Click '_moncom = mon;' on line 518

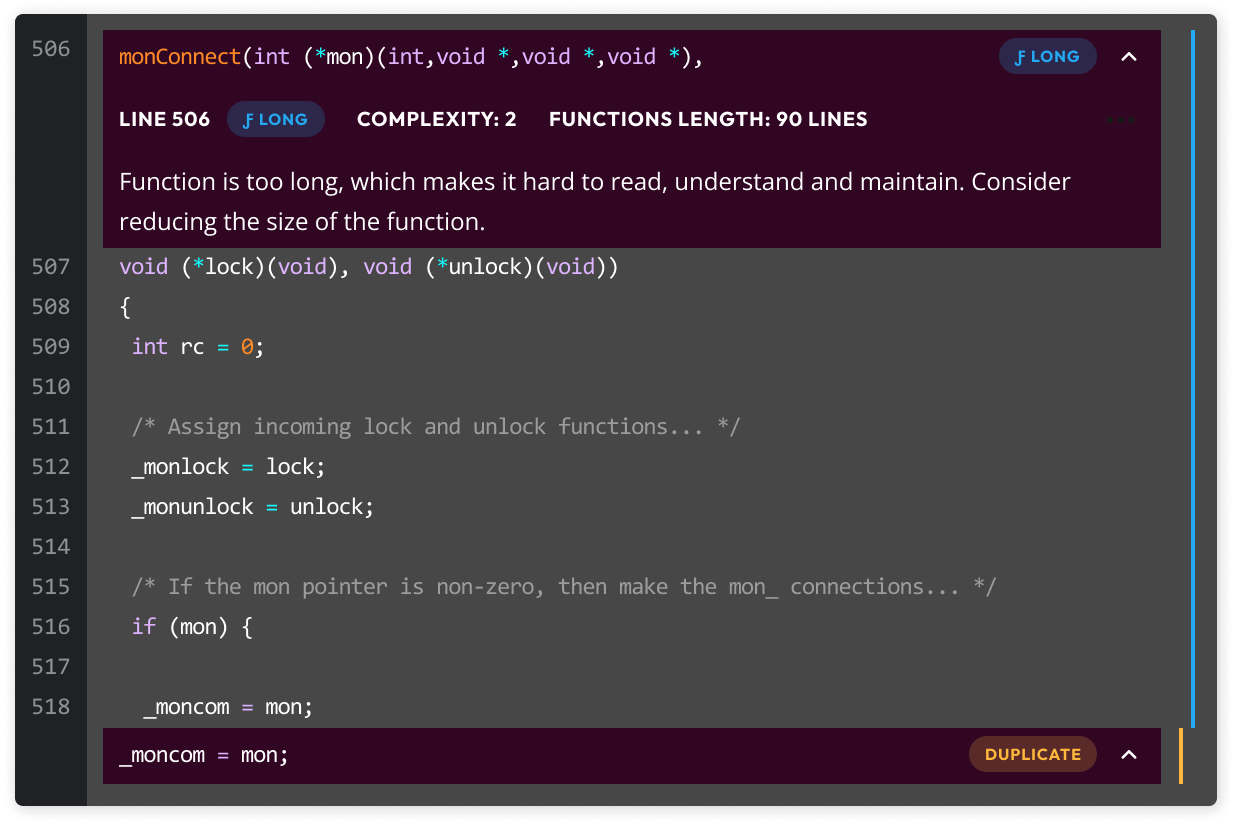[x=228, y=707]
